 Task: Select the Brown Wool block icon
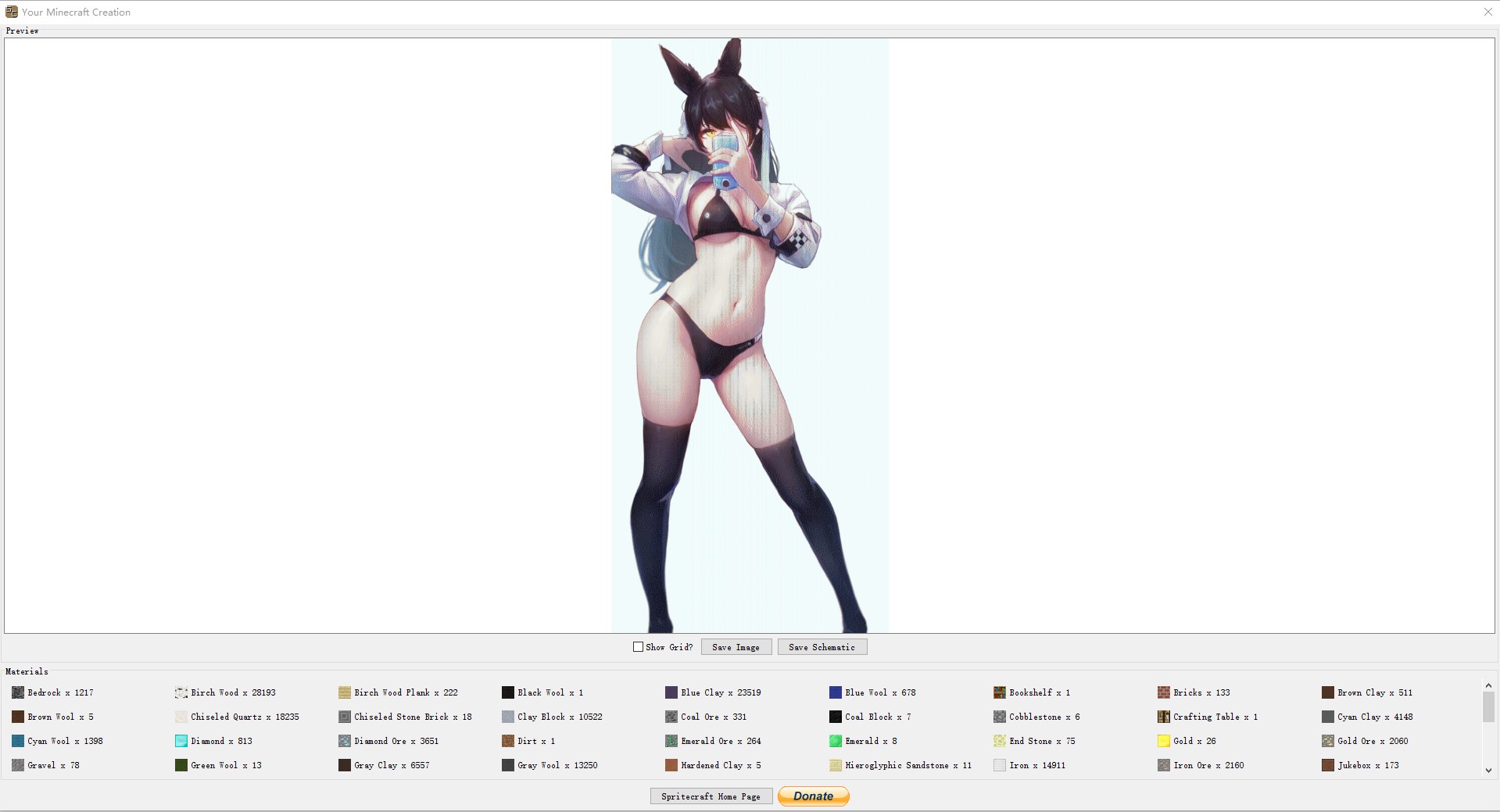18,717
